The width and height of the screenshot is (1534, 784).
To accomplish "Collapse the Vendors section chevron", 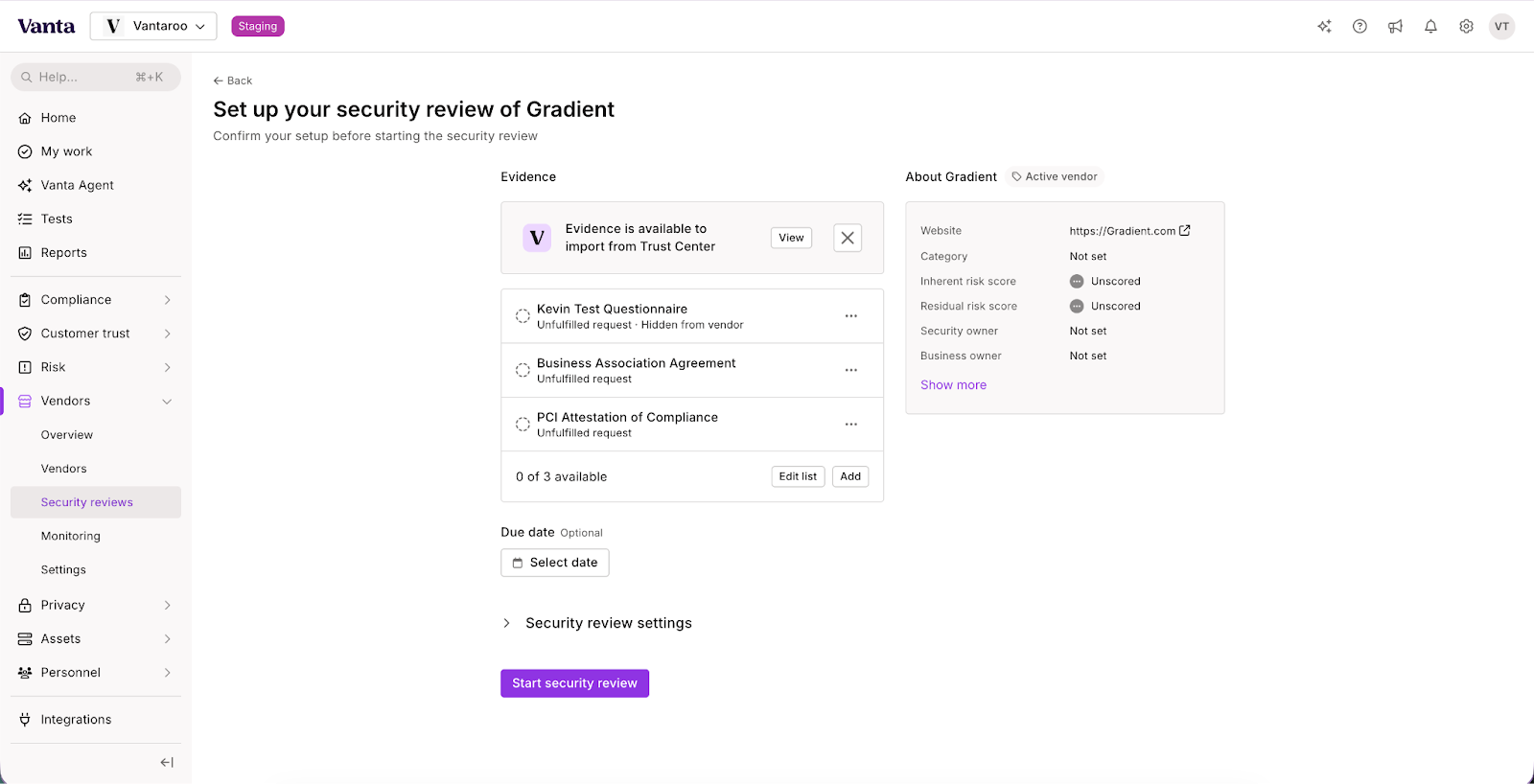I will point(167,402).
